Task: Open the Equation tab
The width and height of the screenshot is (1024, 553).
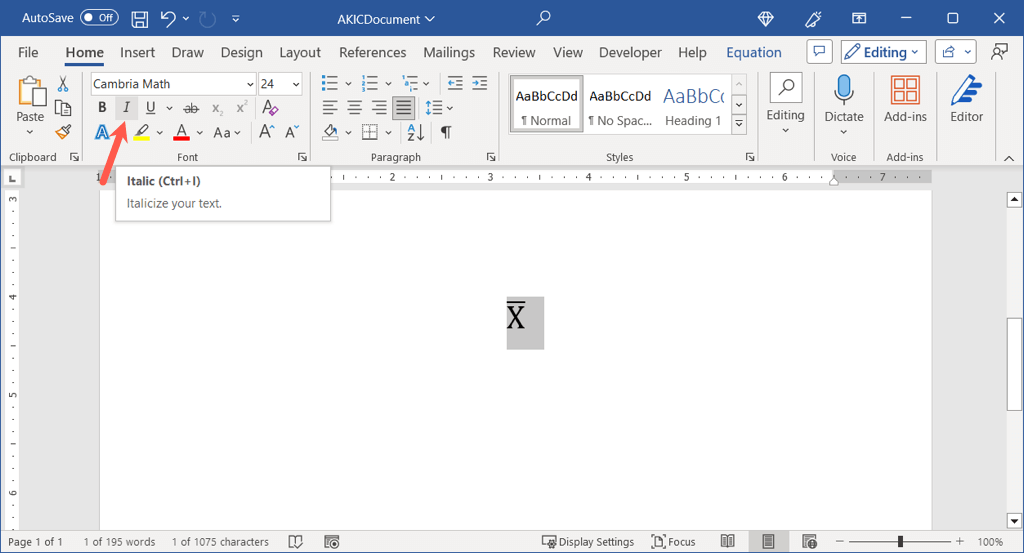Action: click(x=753, y=52)
